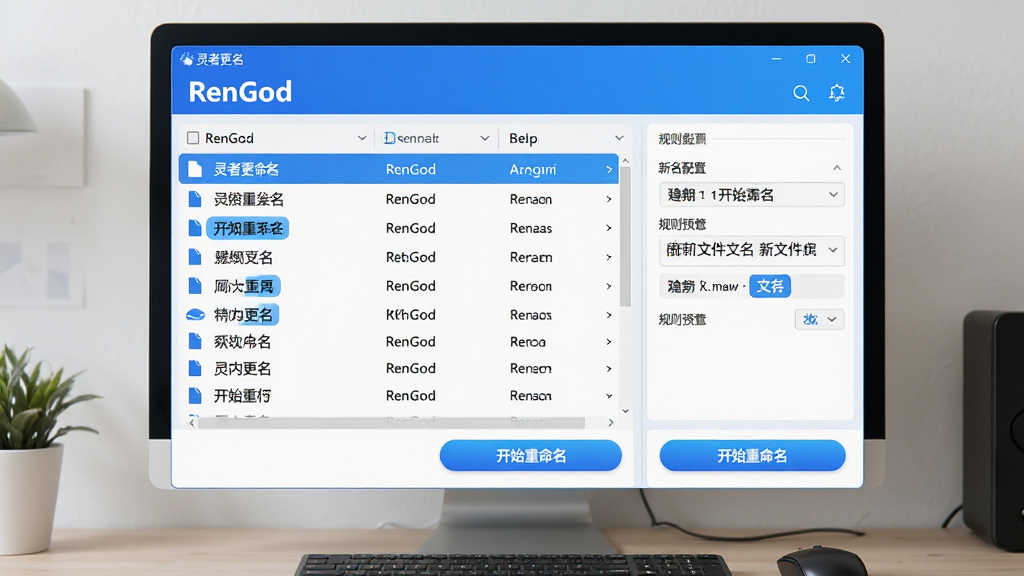Click the KfhGod cell
The height and width of the screenshot is (576, 1024).
coord(410,315)
